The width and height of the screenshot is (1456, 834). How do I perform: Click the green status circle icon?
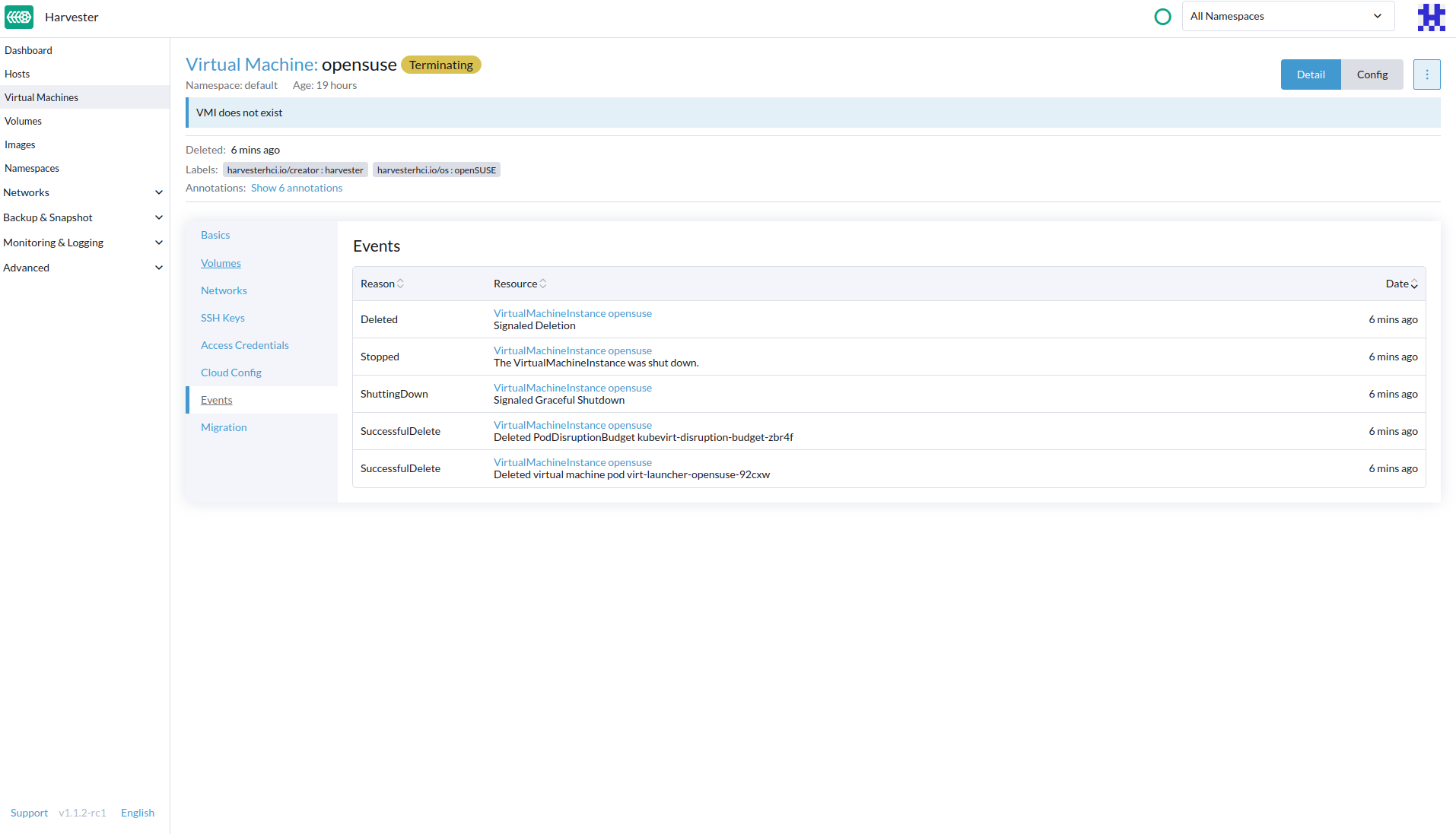tap(1162, 17)
